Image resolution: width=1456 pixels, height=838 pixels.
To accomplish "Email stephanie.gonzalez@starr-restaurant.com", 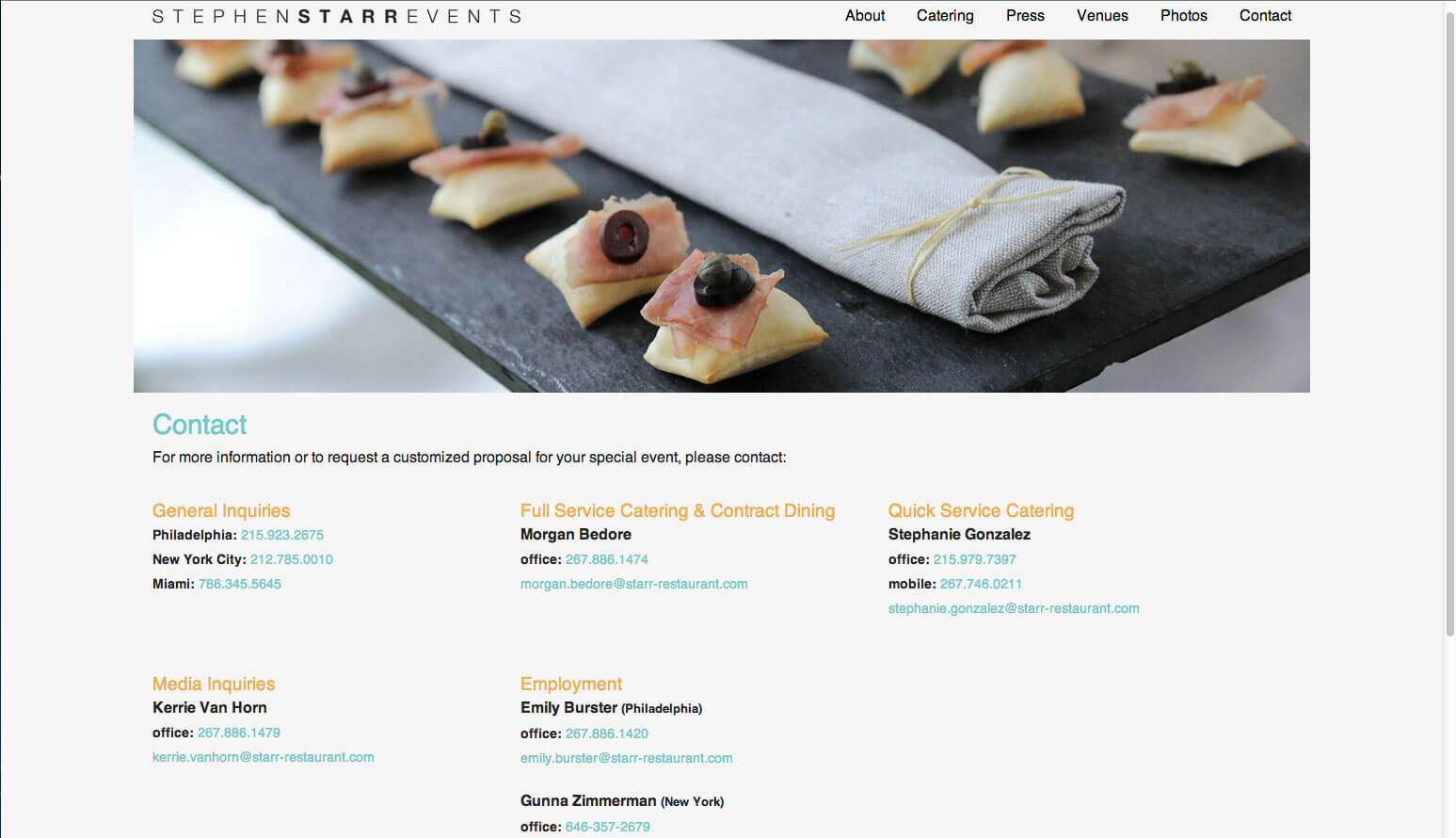I will click(x=1014, y=608).
